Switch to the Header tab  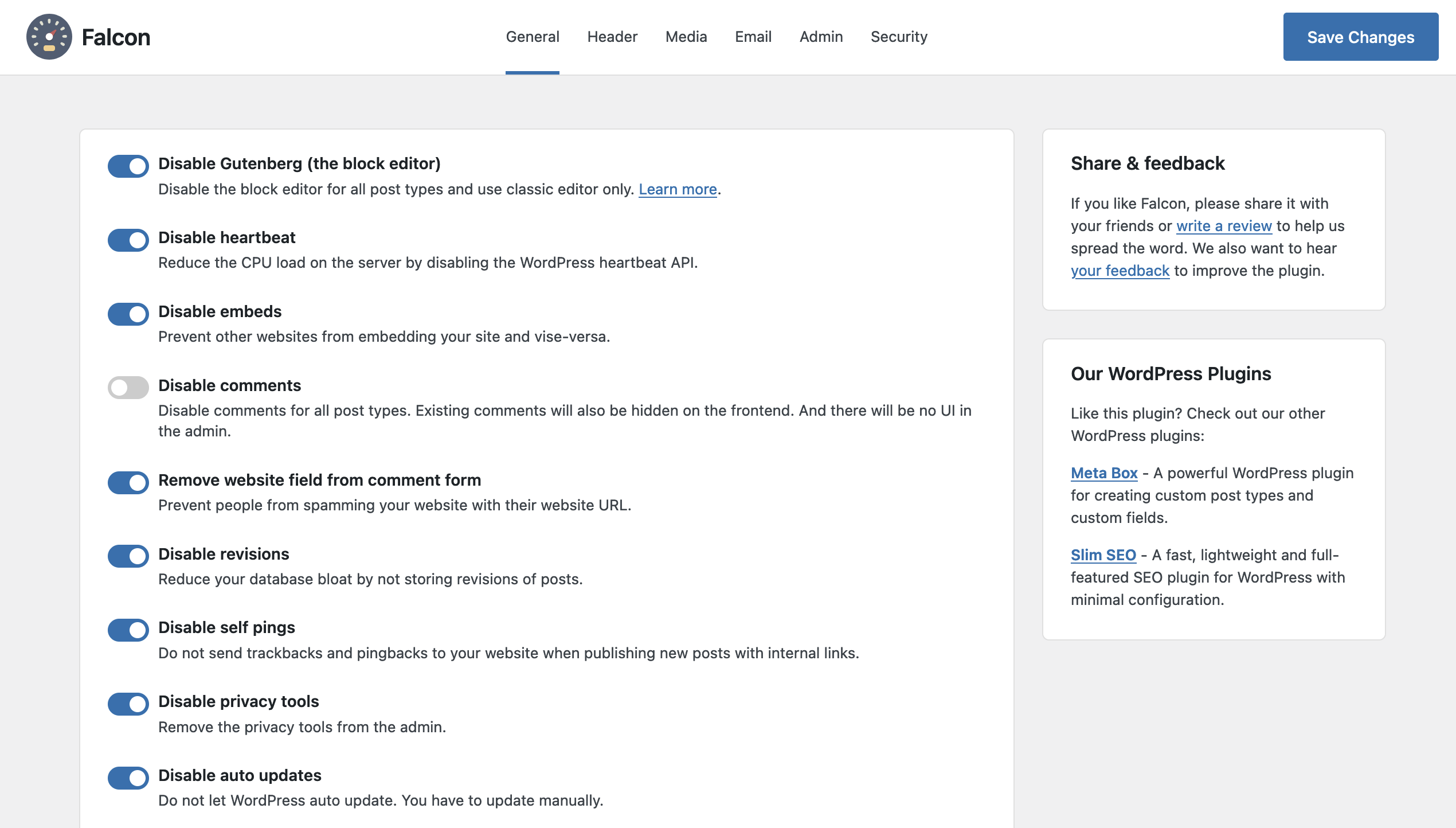pos(612,37)
